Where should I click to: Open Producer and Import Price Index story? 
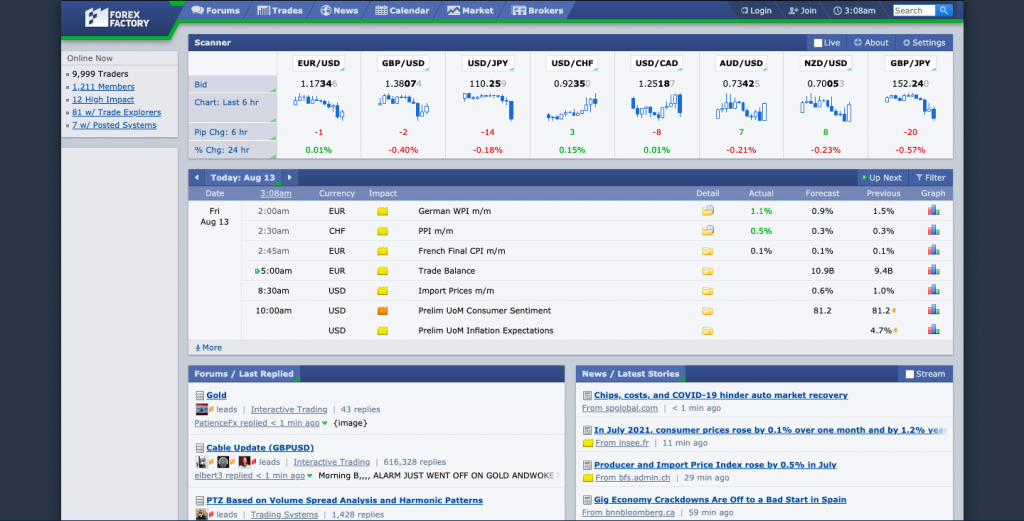pos(715,465)
